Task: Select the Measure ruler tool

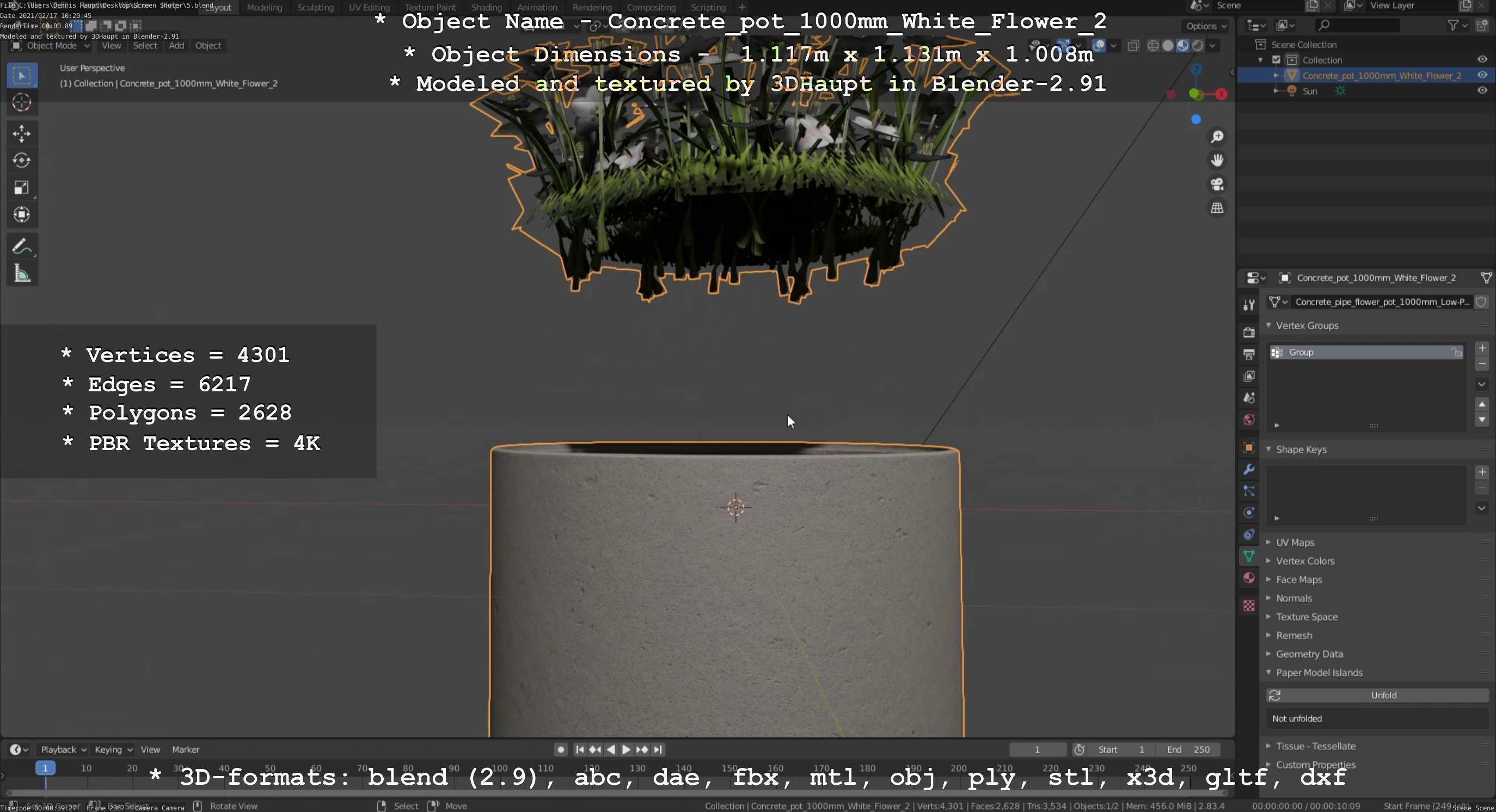Action: (22, 273)
